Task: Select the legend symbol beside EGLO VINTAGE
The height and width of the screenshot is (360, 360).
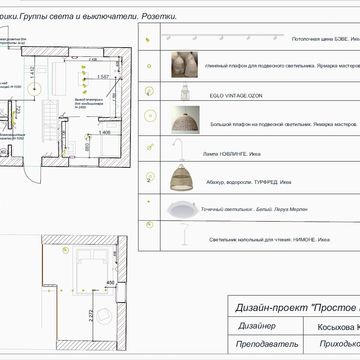Action: 149,91
